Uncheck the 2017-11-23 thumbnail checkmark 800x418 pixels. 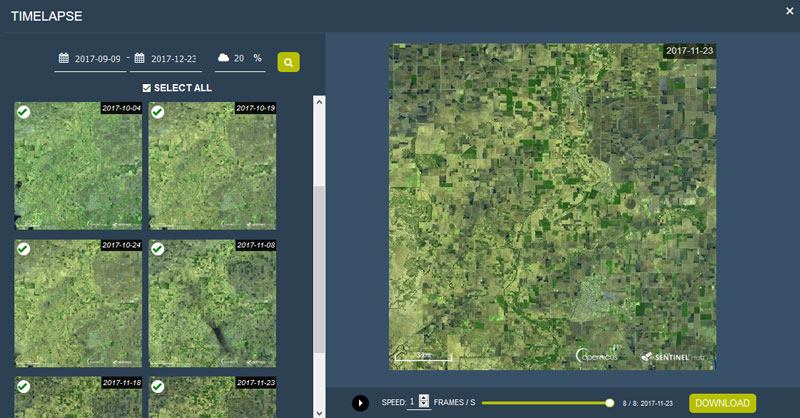pyautogui.click(x=158, y=386)
